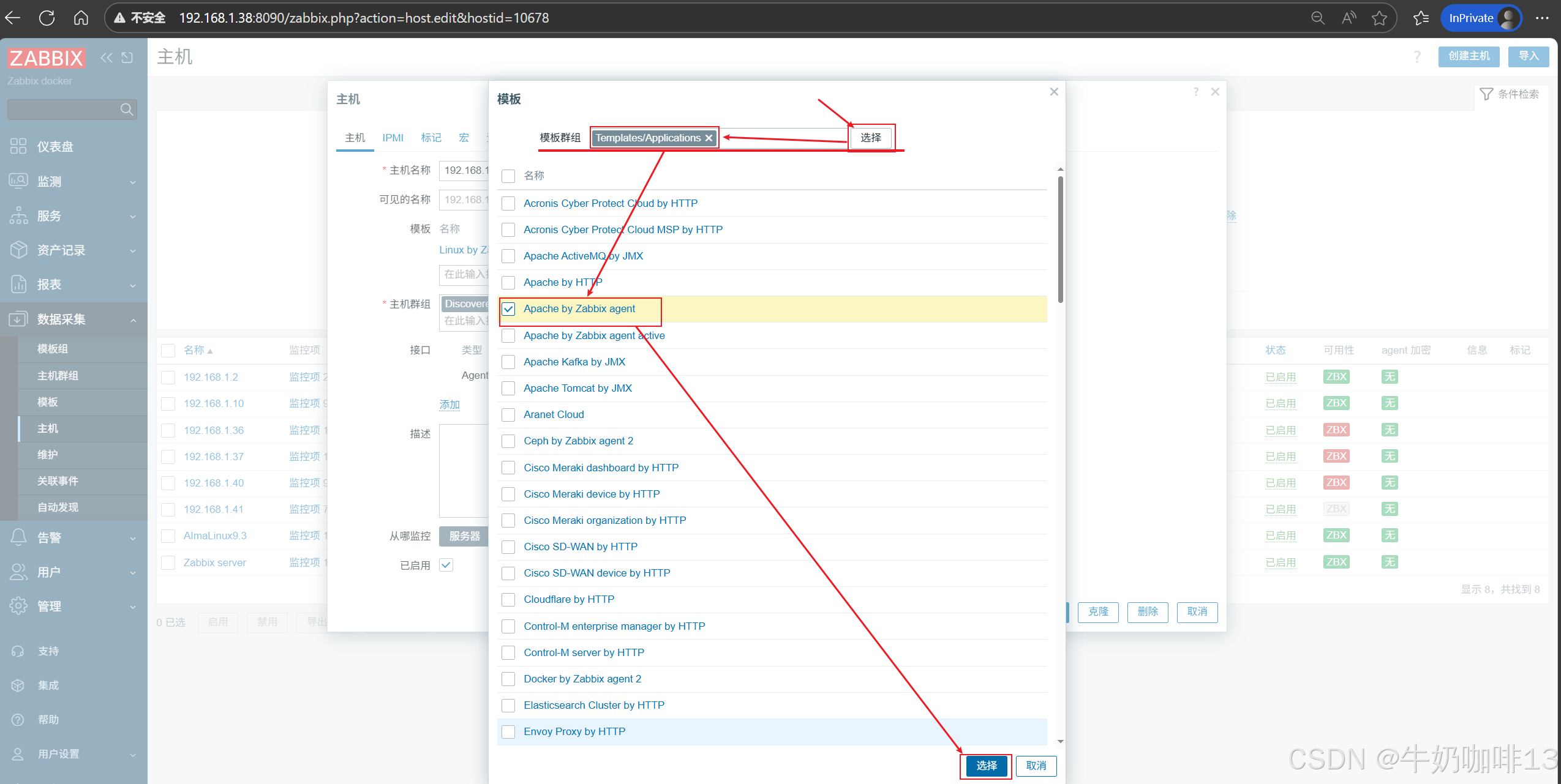The width and height of the screenshot is (1561, 784).
Task: Click the Dashboard (仪表盘) sidebar icon
Action: click(18, 146)
